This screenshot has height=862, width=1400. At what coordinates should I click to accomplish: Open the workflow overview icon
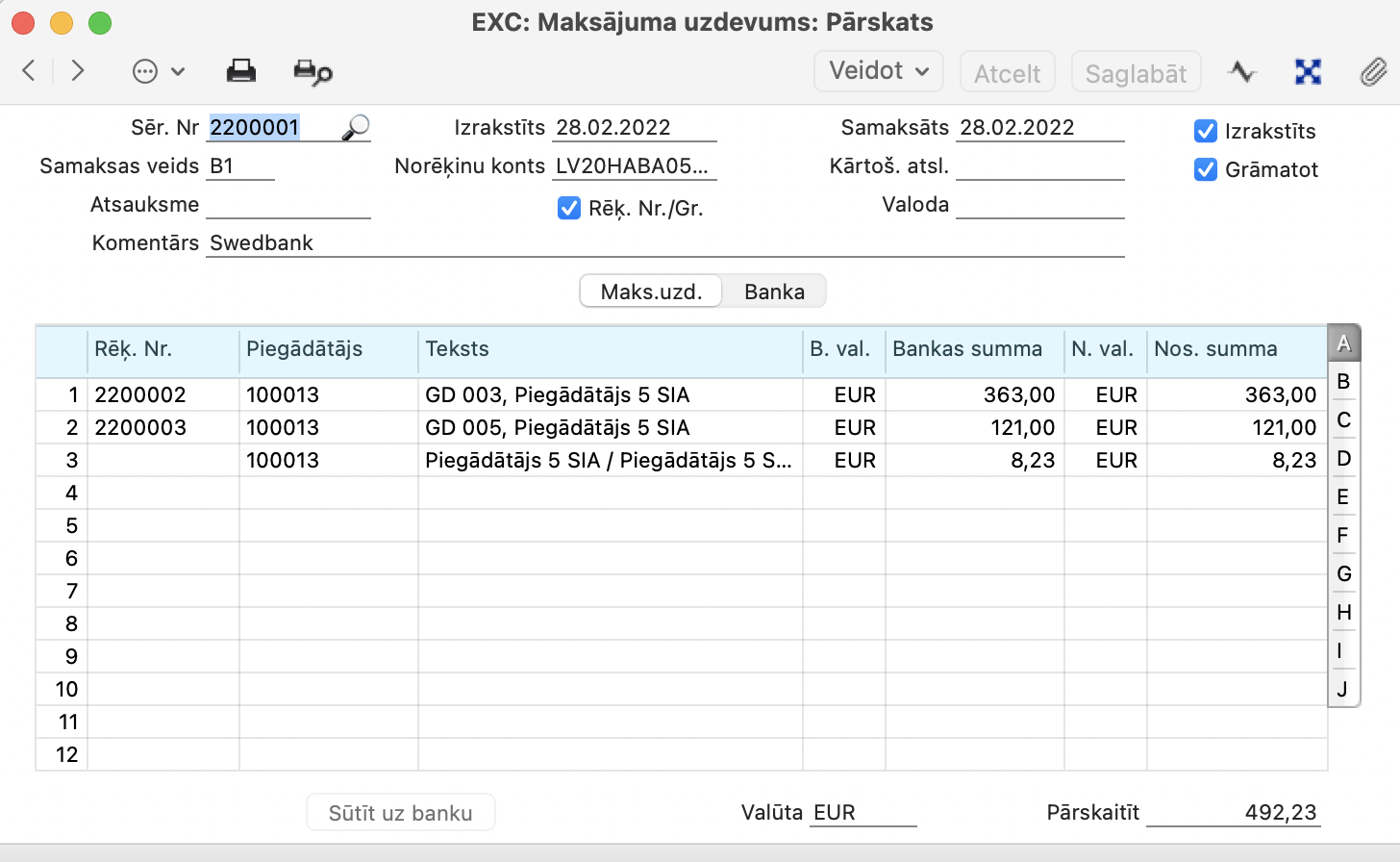tap(1308, 72)
